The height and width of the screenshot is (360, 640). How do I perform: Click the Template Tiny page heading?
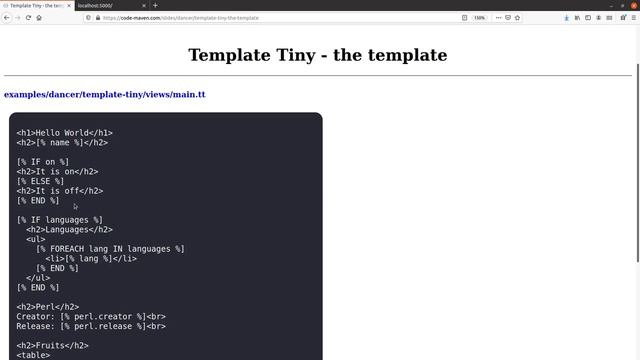pos(318,55)
